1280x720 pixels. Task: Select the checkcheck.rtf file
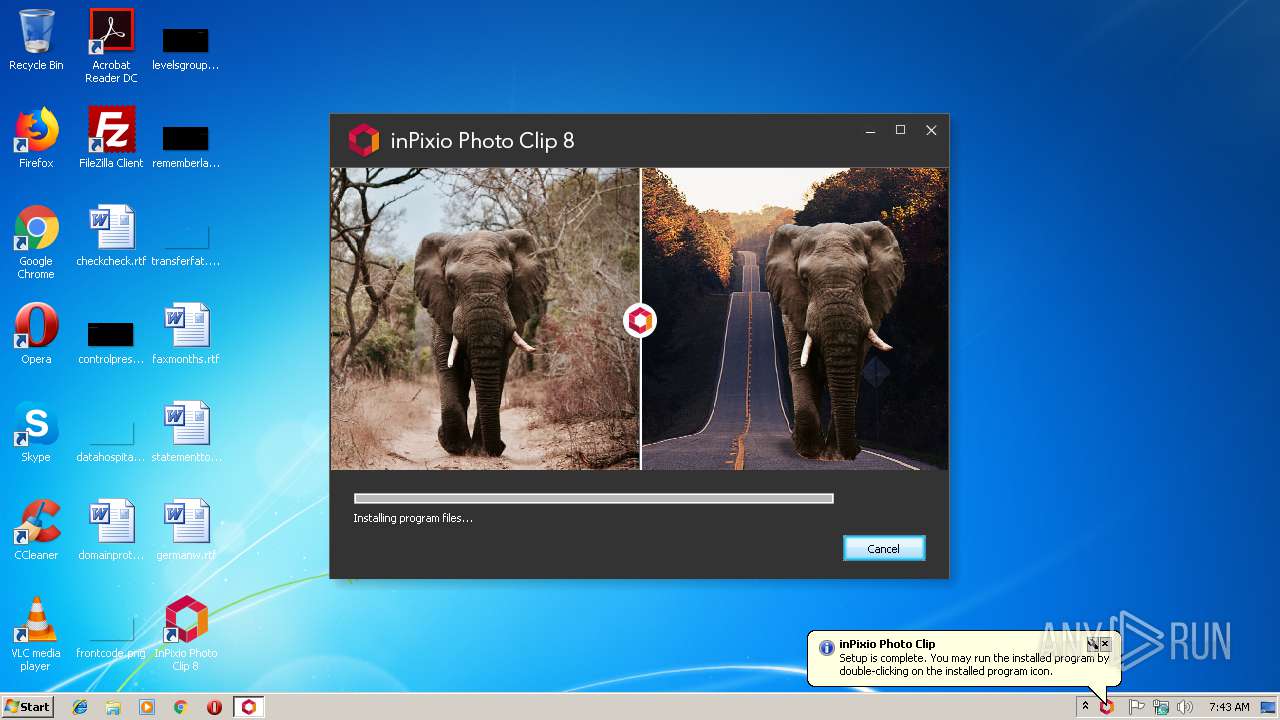tap(111, 236)
